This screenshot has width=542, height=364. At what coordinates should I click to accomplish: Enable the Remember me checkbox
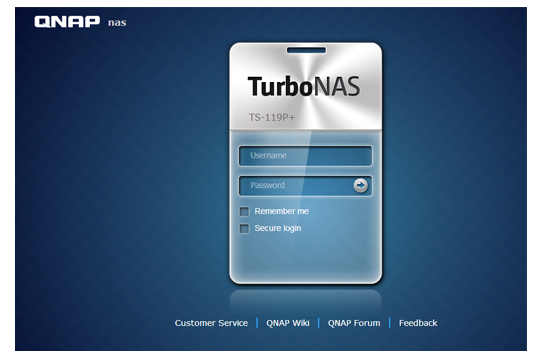click(244, 211)
